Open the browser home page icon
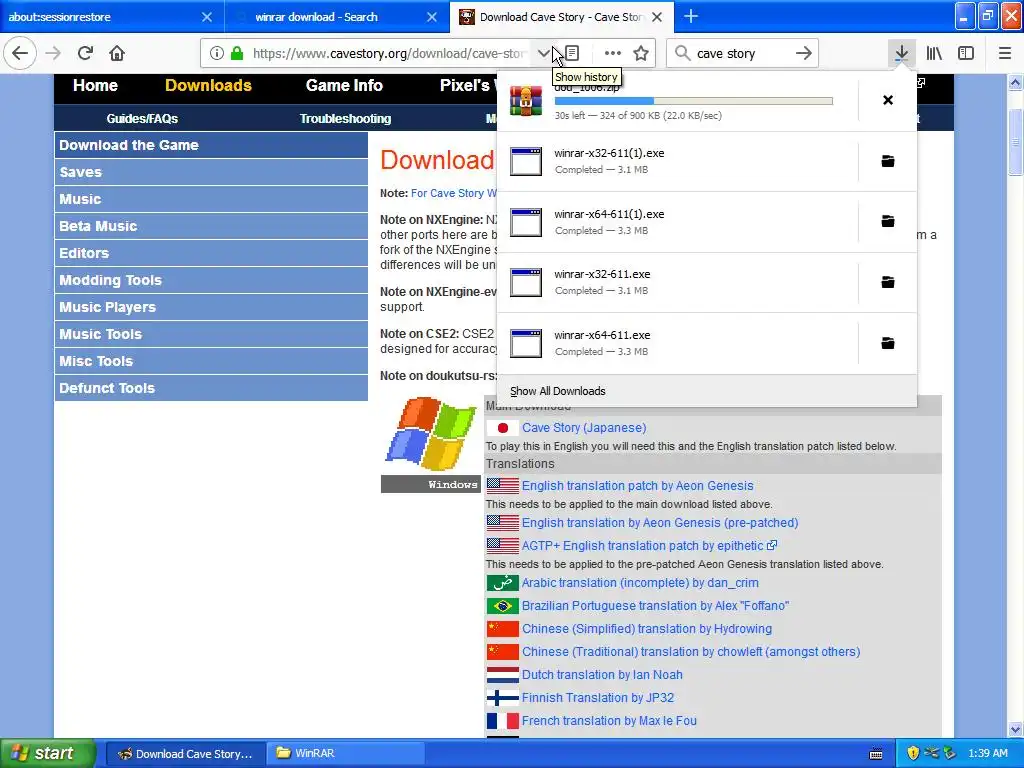This screenshot has width=1024, height=768. click(117, 53)
